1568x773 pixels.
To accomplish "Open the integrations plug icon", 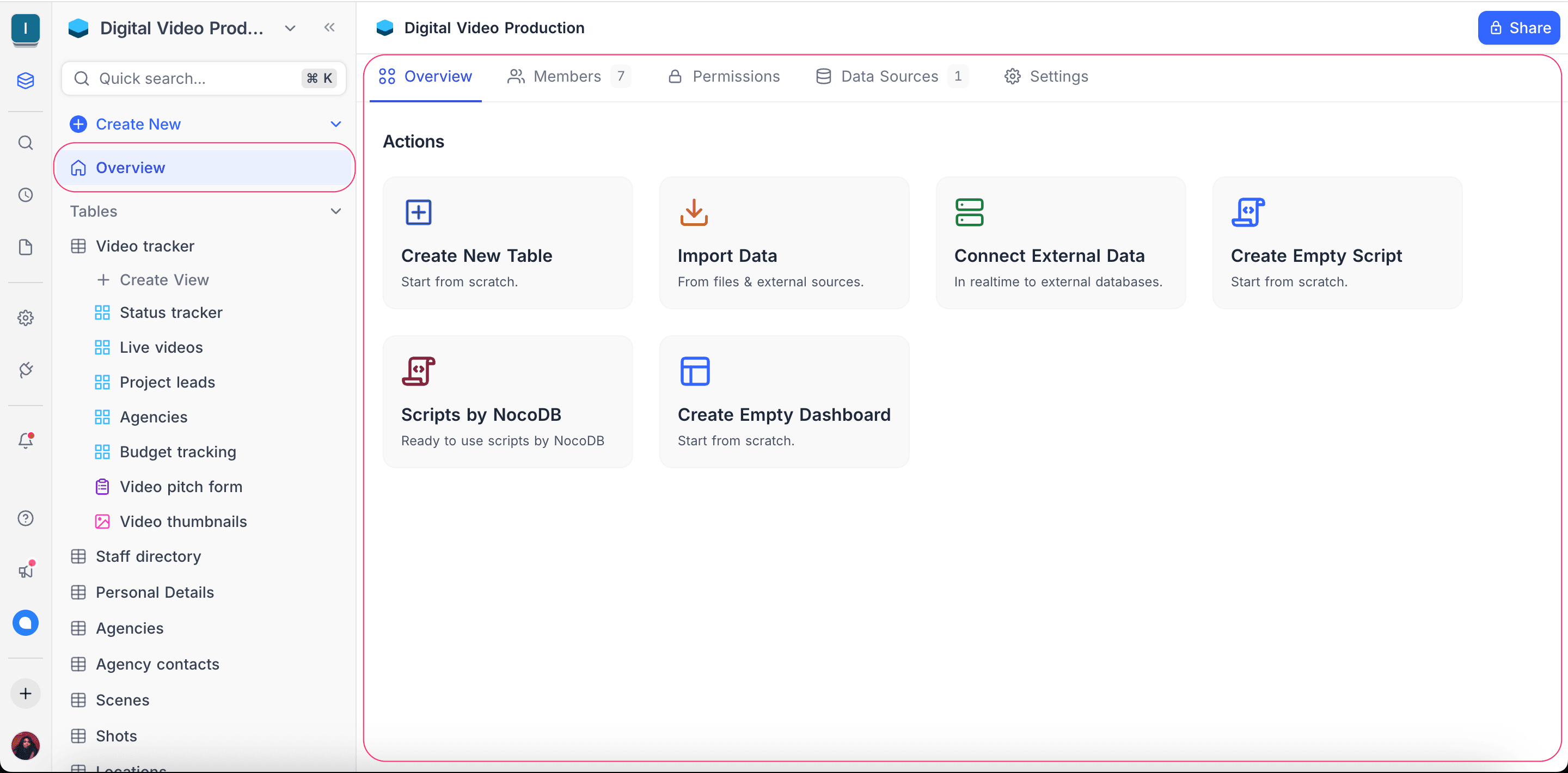I will [26, 370].
